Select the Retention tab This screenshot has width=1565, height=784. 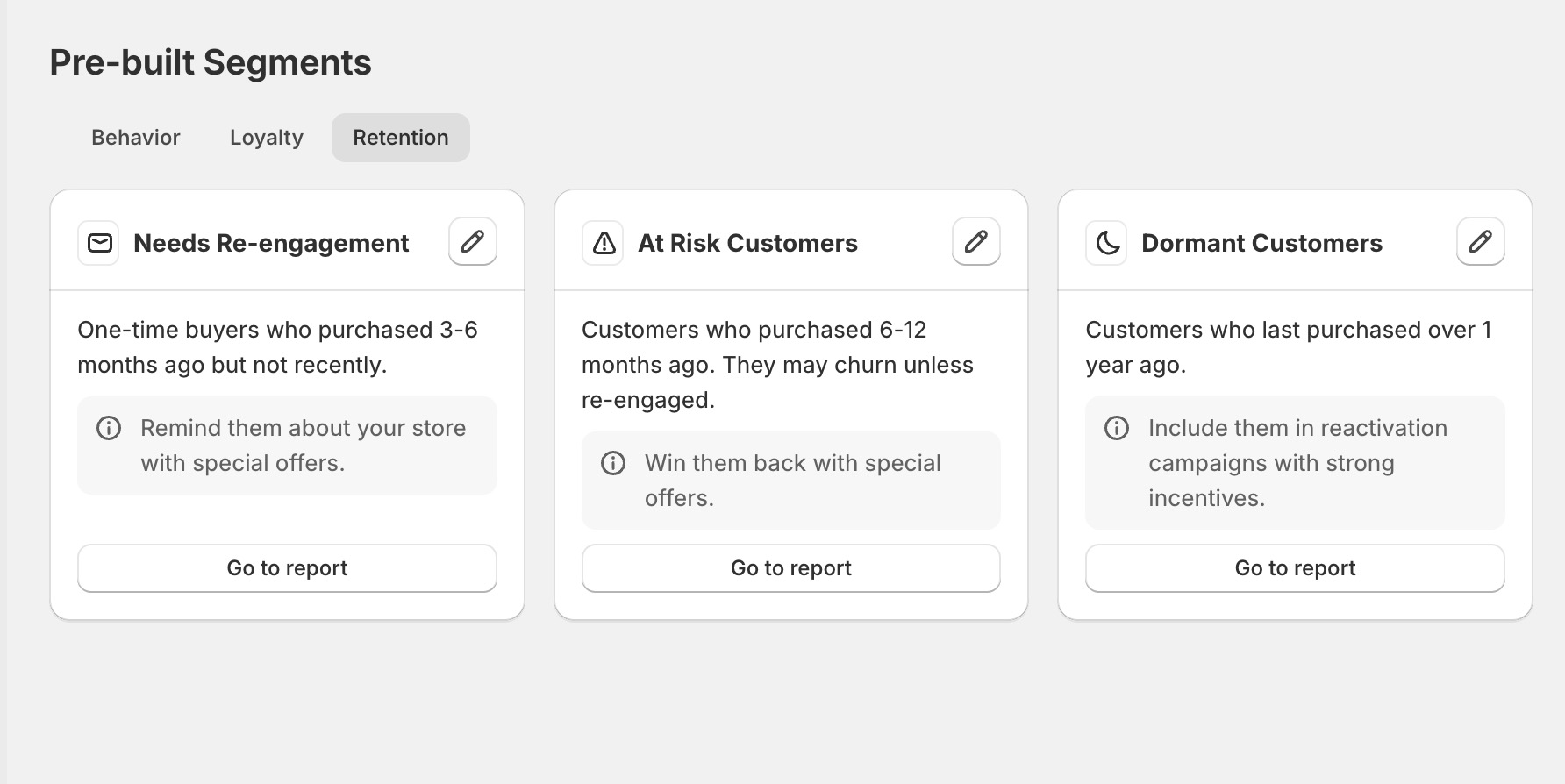tap(400, 138)
